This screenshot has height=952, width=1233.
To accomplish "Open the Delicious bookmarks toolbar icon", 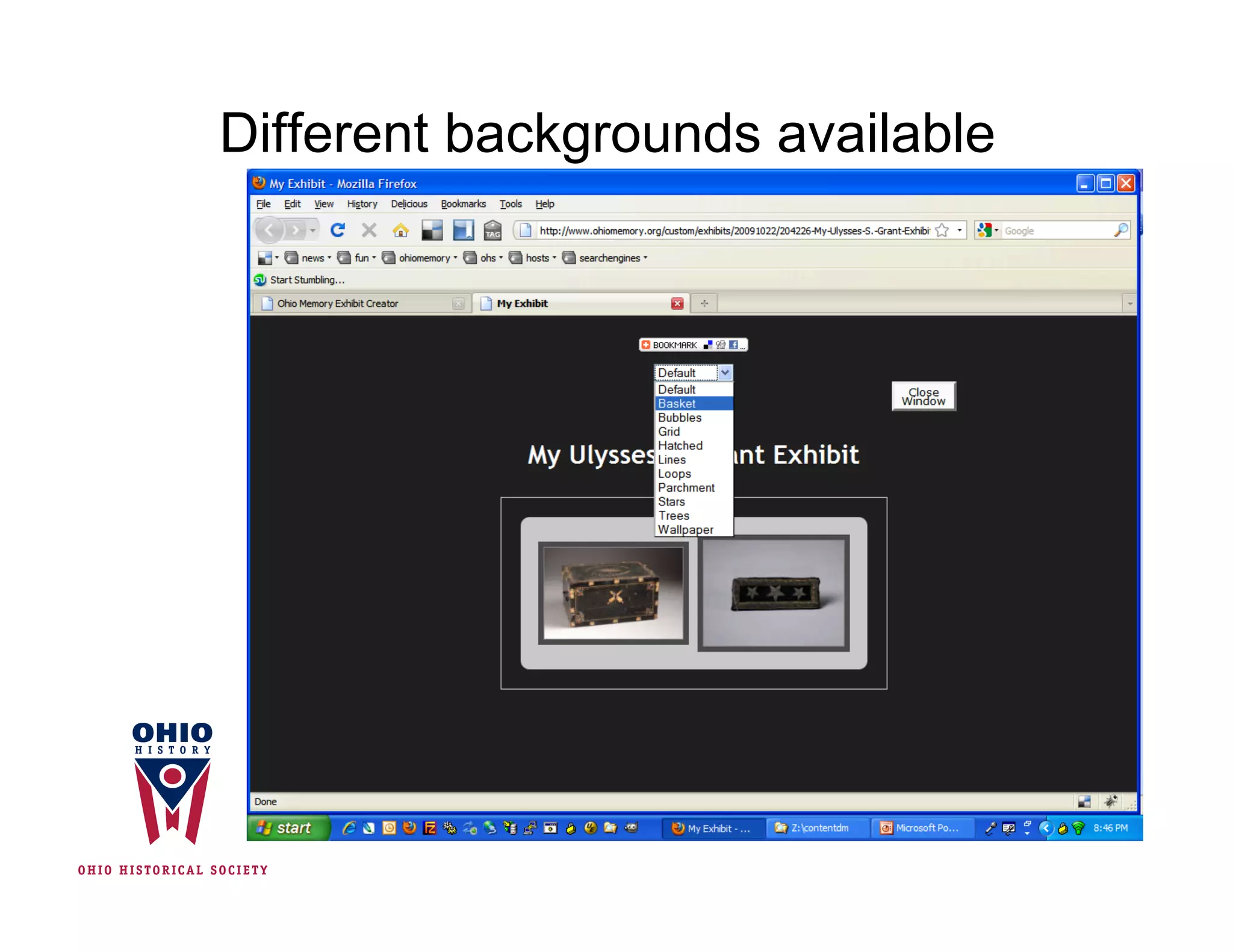I will pos(432,230).
